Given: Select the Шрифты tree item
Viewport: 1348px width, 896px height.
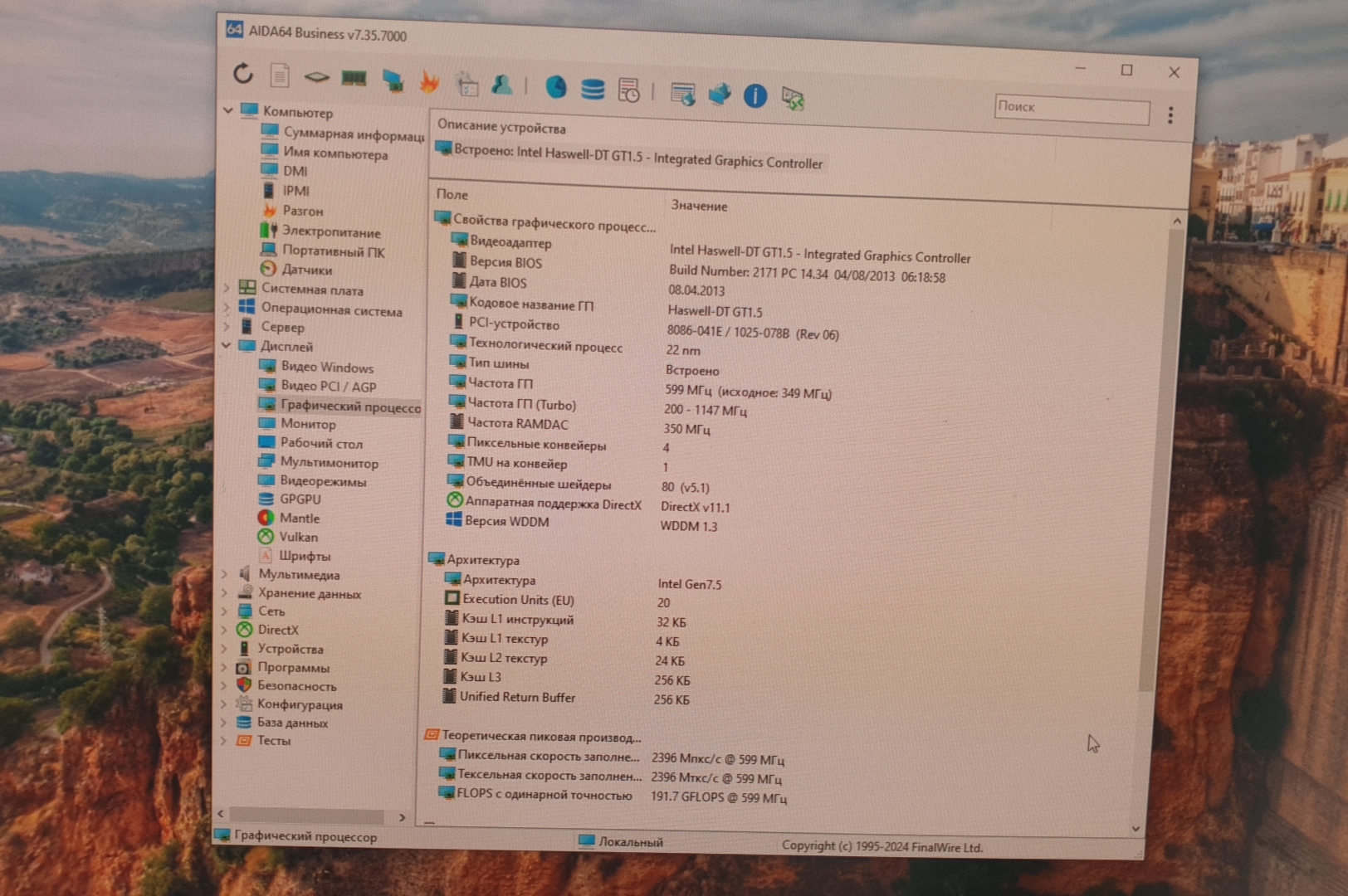Looking at the screenshot, I should 294,555.
